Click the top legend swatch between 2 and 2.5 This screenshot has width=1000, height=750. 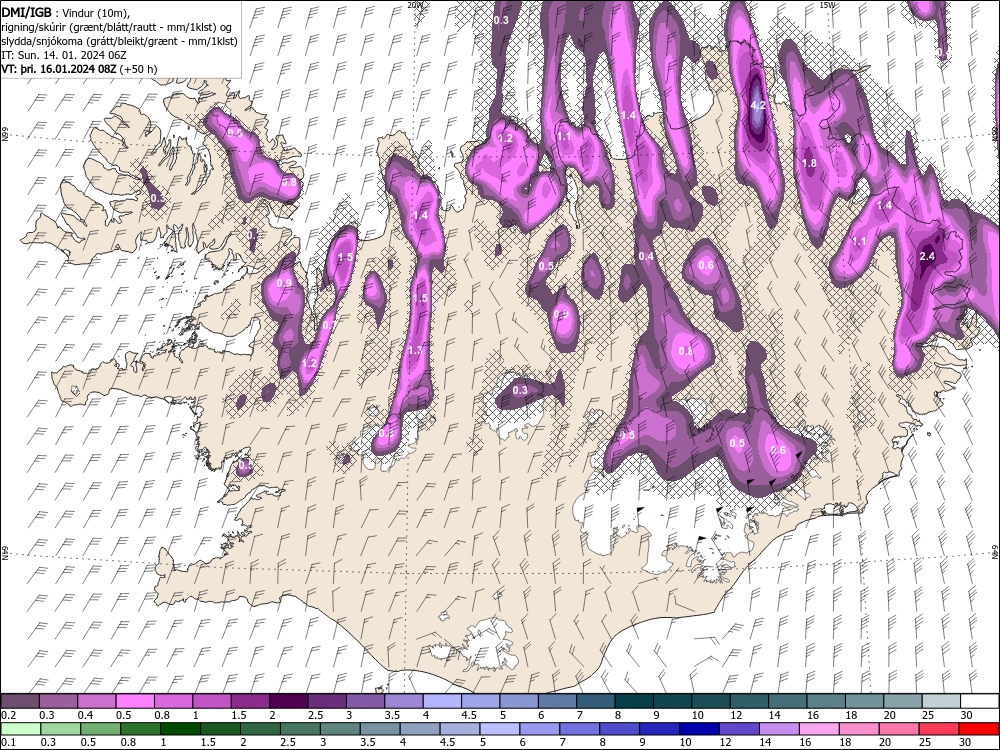288,701
